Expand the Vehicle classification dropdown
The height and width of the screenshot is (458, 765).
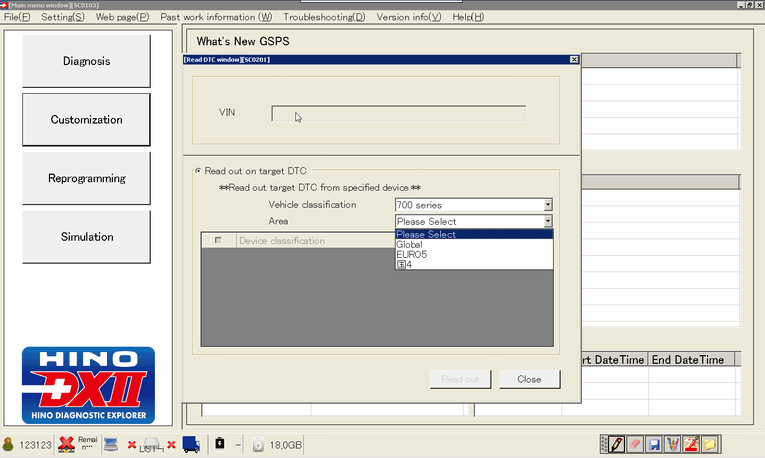click(548, 205)
